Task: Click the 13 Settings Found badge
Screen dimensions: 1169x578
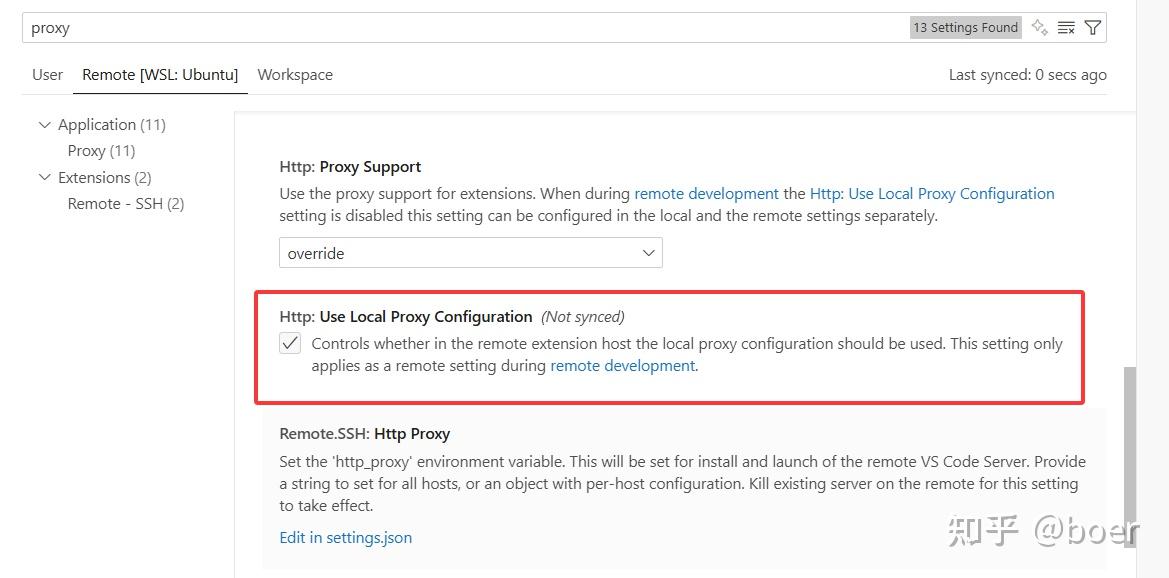Action: coord(964,27)
